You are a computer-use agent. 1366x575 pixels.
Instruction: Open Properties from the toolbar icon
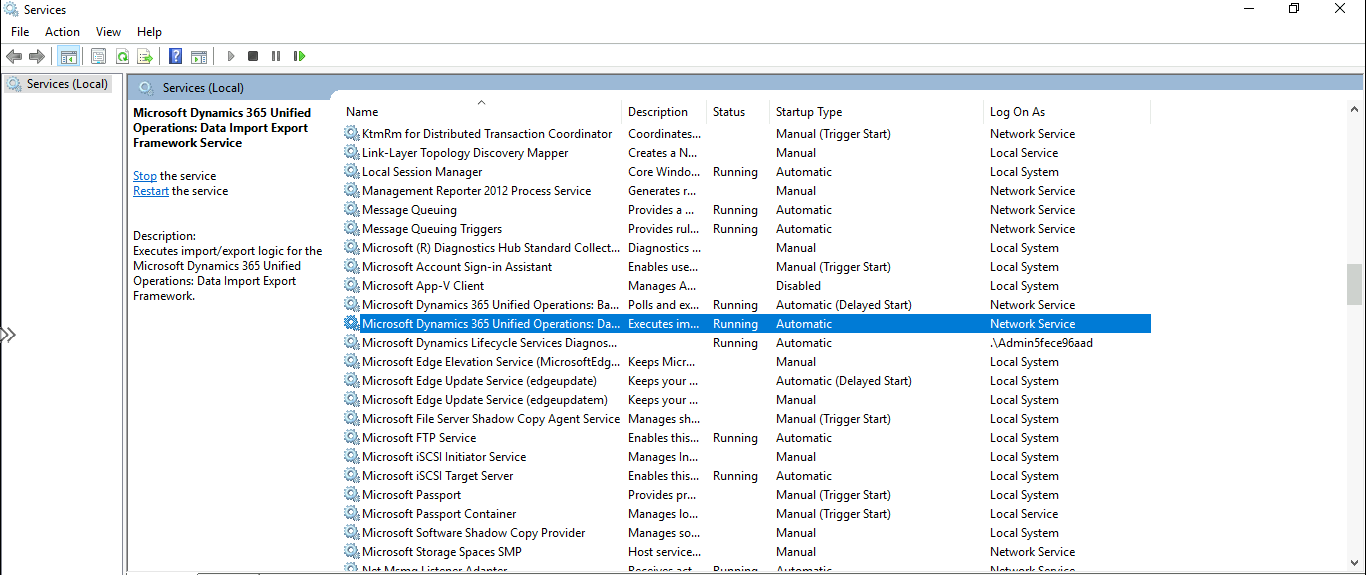pos(98,56)
